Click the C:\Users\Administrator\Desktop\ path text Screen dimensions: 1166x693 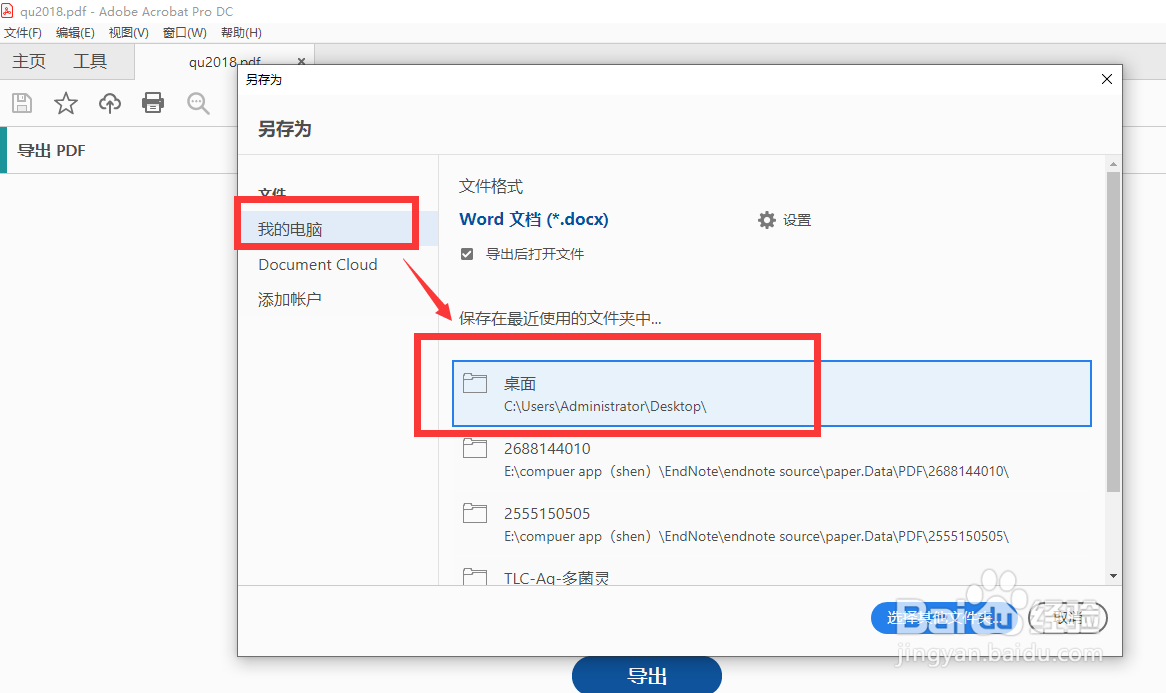tap(605, 407)
